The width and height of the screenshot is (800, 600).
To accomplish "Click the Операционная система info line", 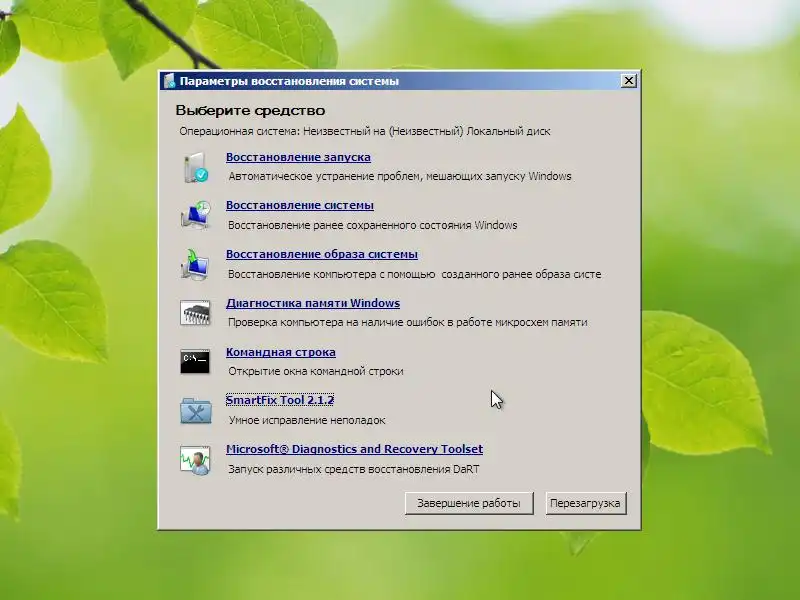I will 365,131.
